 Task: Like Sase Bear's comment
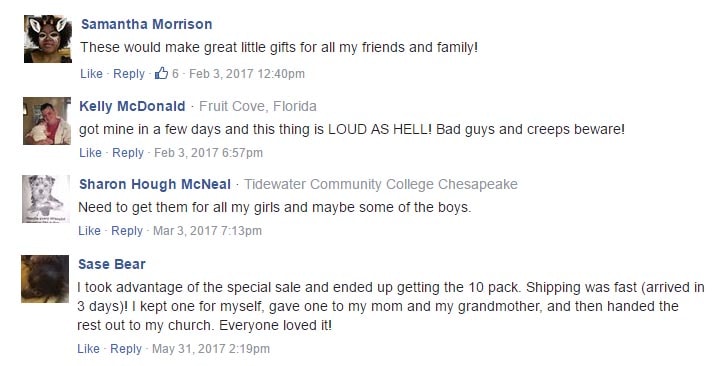[89, 349]
